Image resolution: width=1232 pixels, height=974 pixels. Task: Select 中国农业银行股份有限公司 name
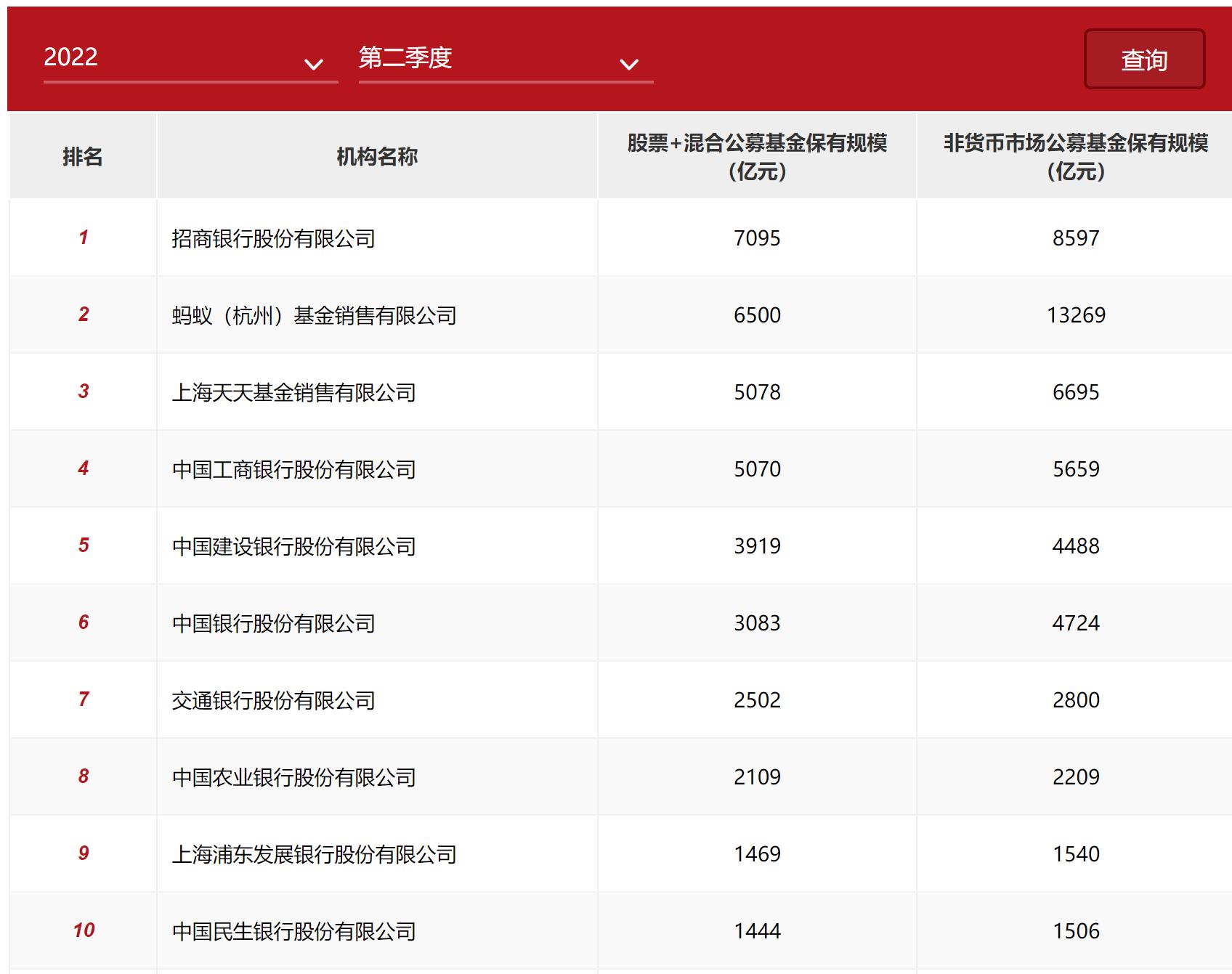(293, 777)
